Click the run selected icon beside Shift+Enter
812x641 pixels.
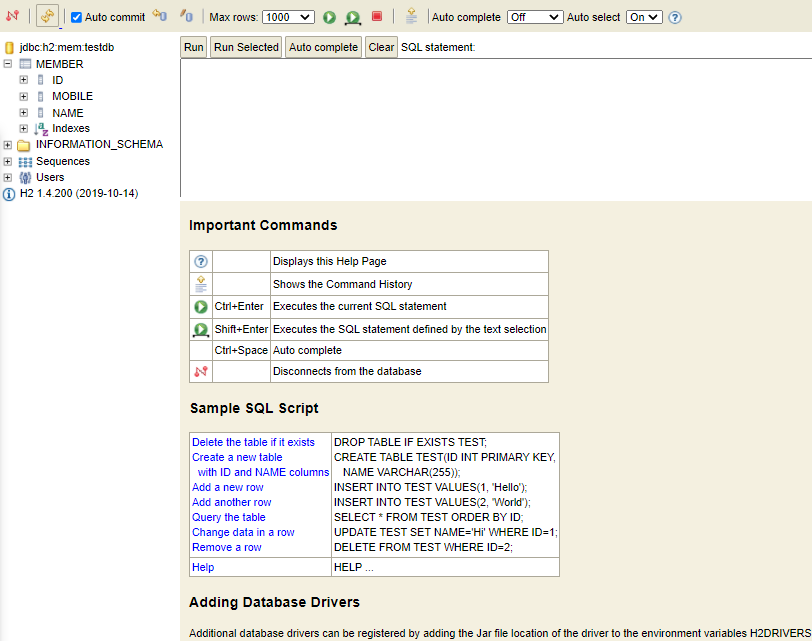click(x=200, y=329)
